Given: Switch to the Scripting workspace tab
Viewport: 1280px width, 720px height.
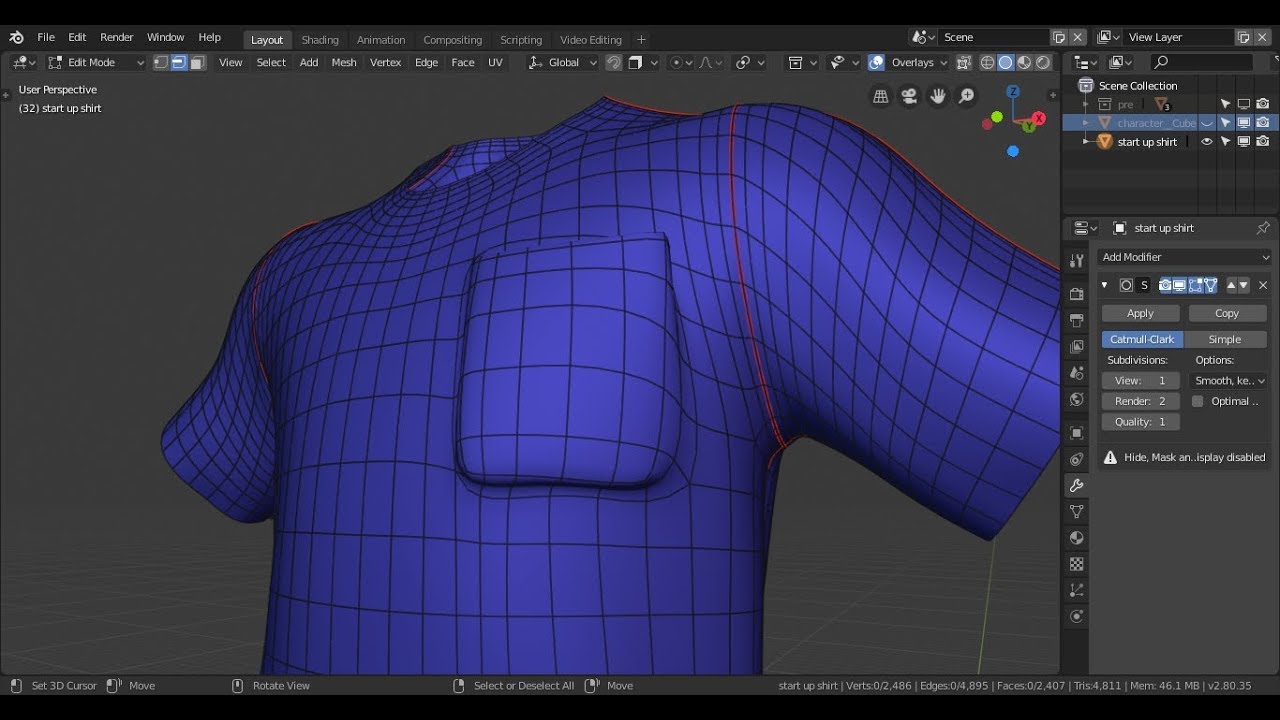Looking at the screenshot, I should [521, 40].
